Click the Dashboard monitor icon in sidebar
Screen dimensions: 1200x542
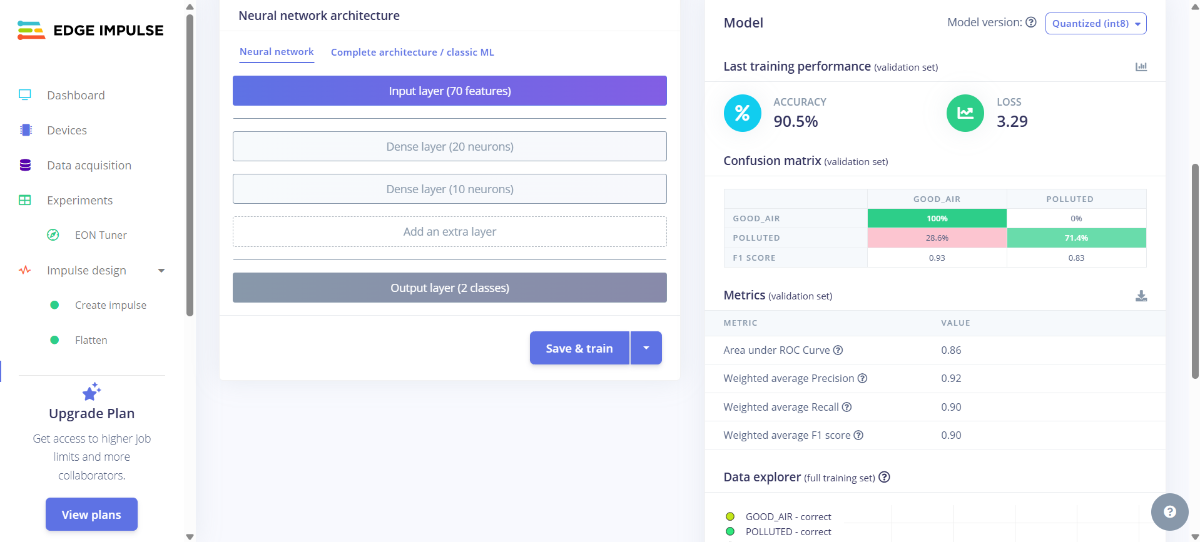click(26, 95)
